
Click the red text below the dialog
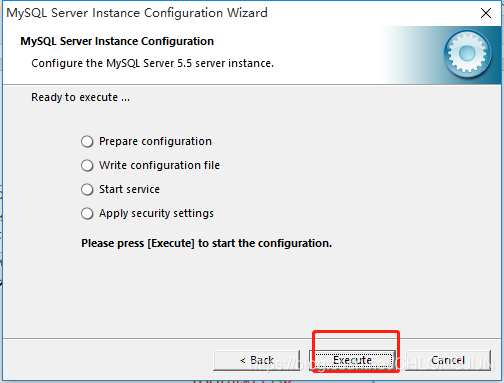(x=242, y=381)
